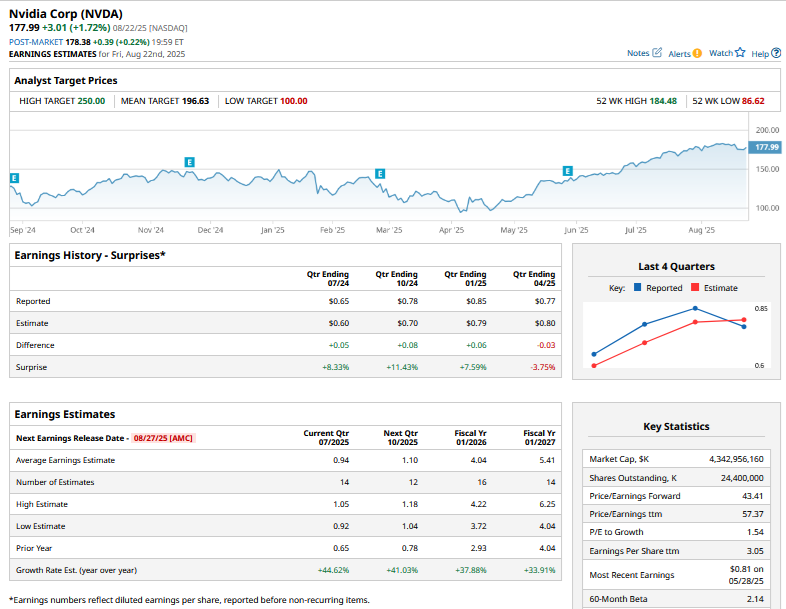Click the POST-MARKET label
Viewport: 786px width, 609px height.
pos(36,42)
